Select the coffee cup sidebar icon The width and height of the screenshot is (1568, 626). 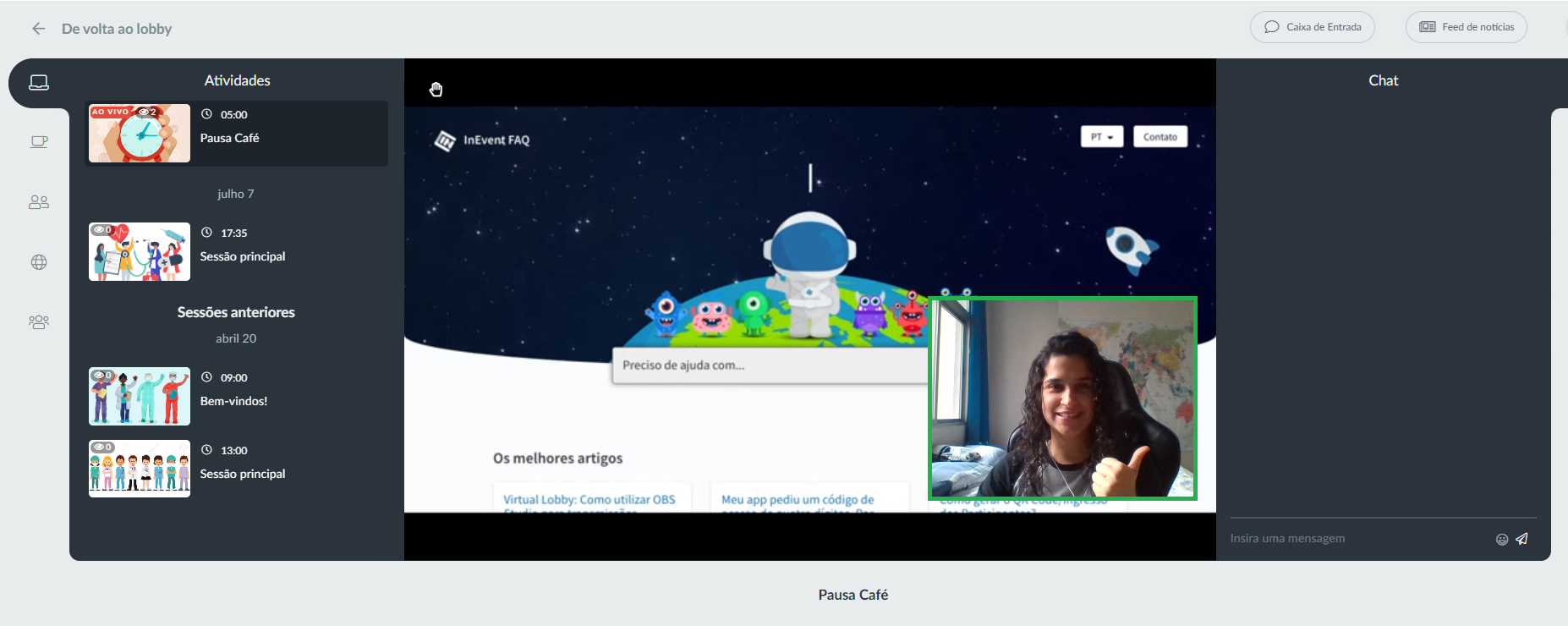tap(39, 141)
